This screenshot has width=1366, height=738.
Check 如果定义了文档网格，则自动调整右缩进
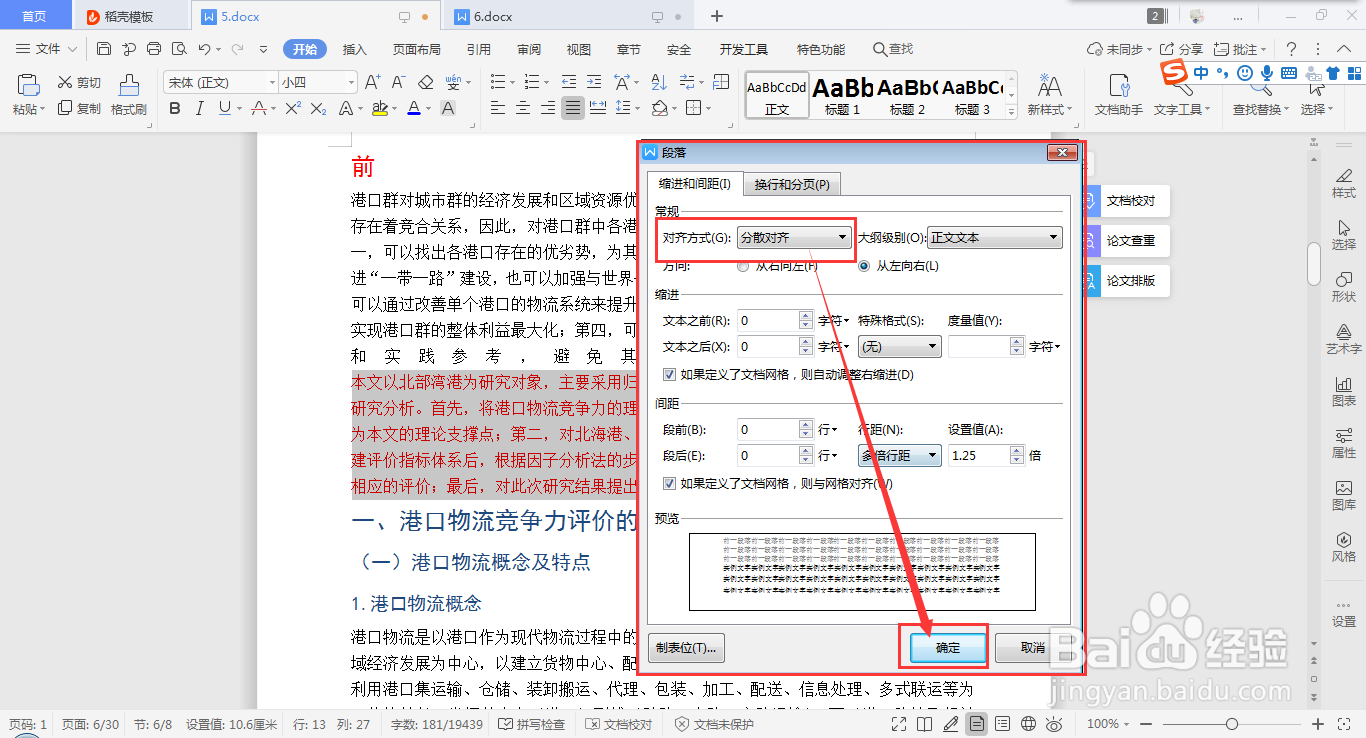tap(667, 375)
